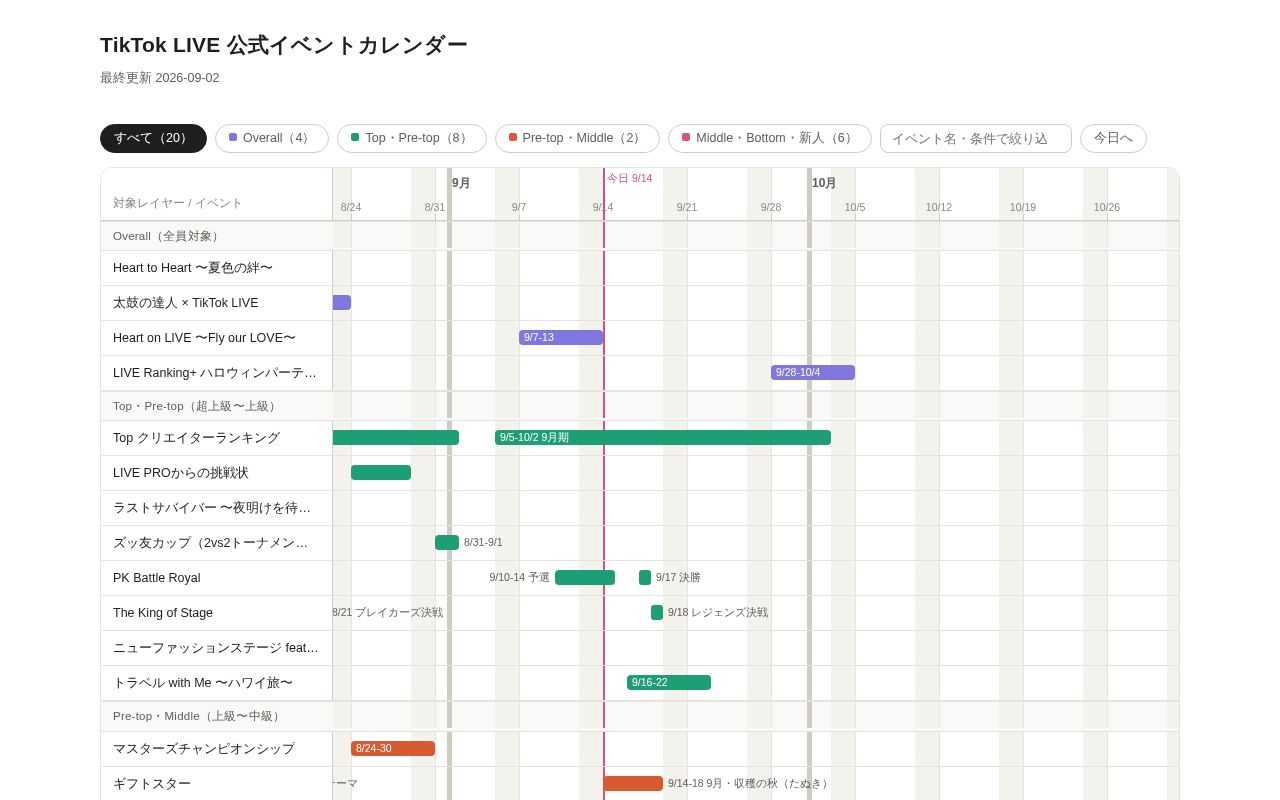Viewport: 1280px width, 800px height.
Task: Filter by Overall（4） category
Action: point(272,138)
